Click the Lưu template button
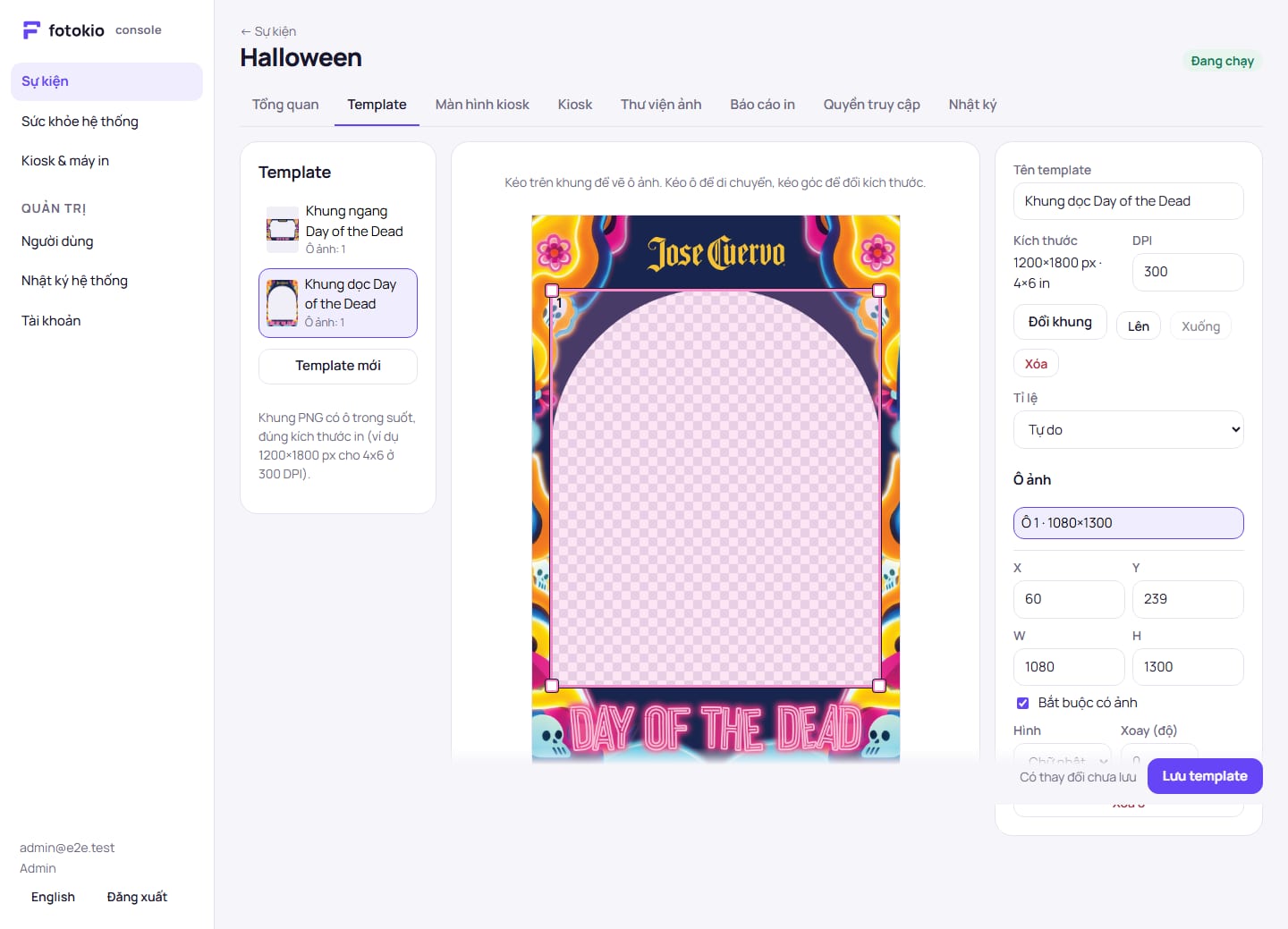 [x=1205, y=776]
